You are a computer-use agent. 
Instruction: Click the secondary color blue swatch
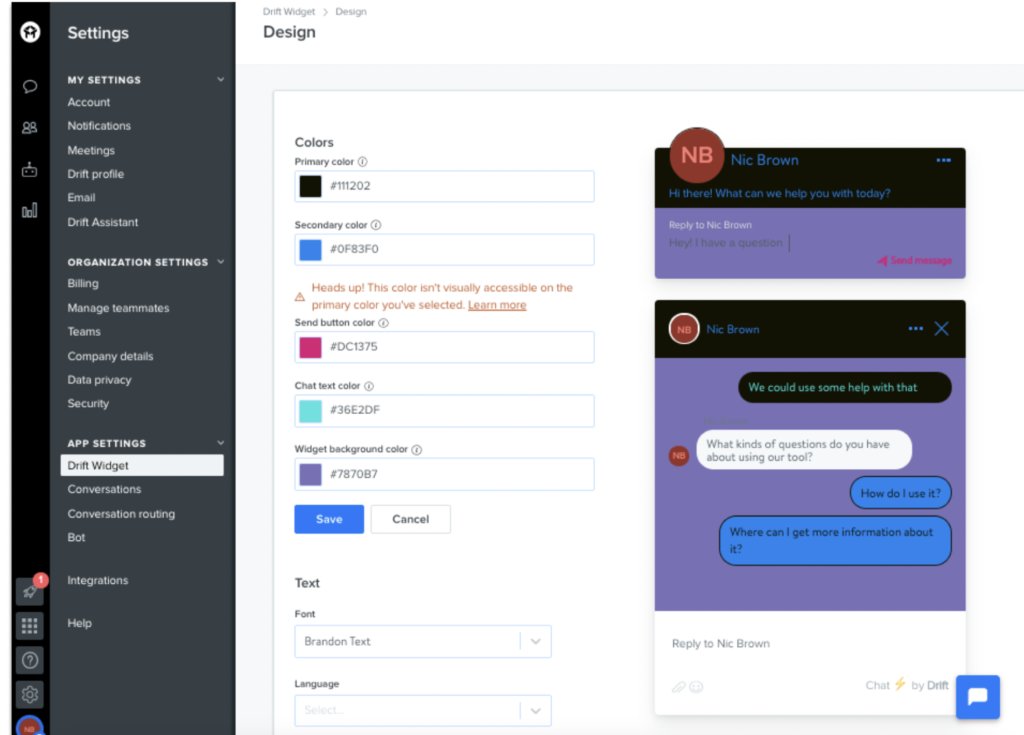pos(310,250)
